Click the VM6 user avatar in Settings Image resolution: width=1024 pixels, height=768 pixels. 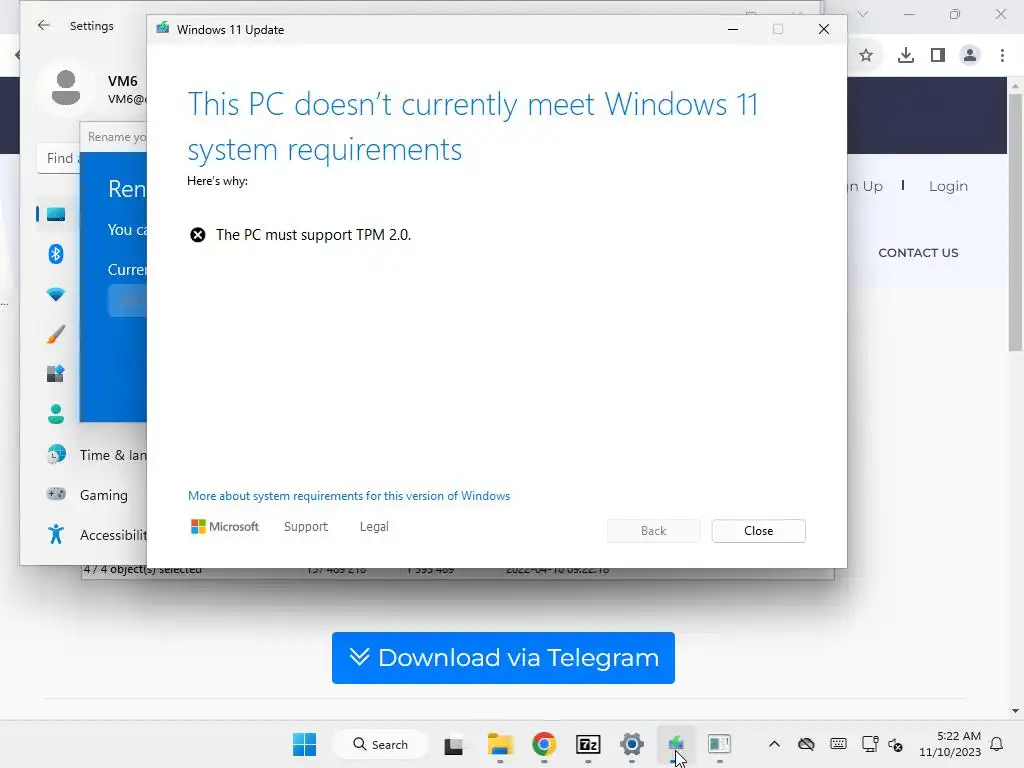pyautogui.click(x=66, y=88)
